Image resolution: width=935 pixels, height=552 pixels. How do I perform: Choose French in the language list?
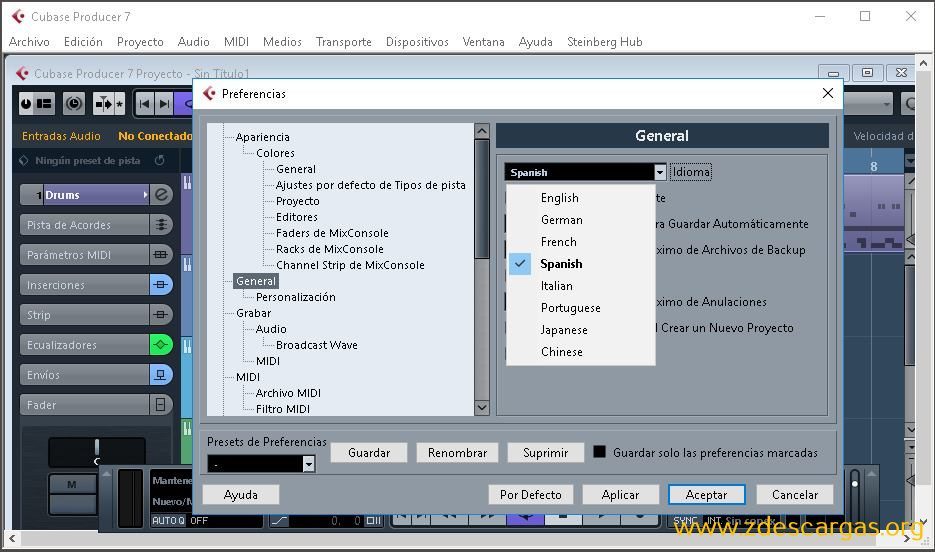(x=581, y=241)
